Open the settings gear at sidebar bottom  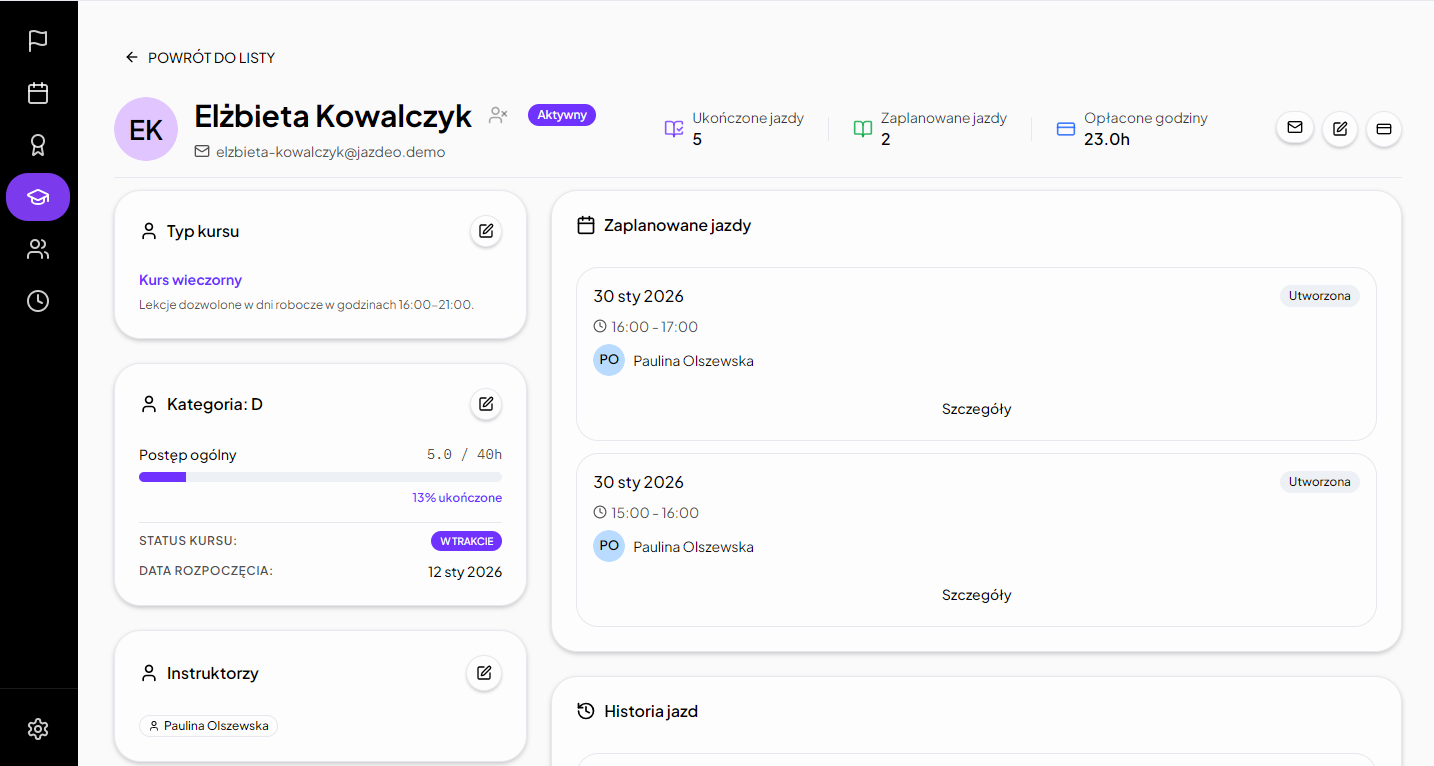(x=38, y=728)
